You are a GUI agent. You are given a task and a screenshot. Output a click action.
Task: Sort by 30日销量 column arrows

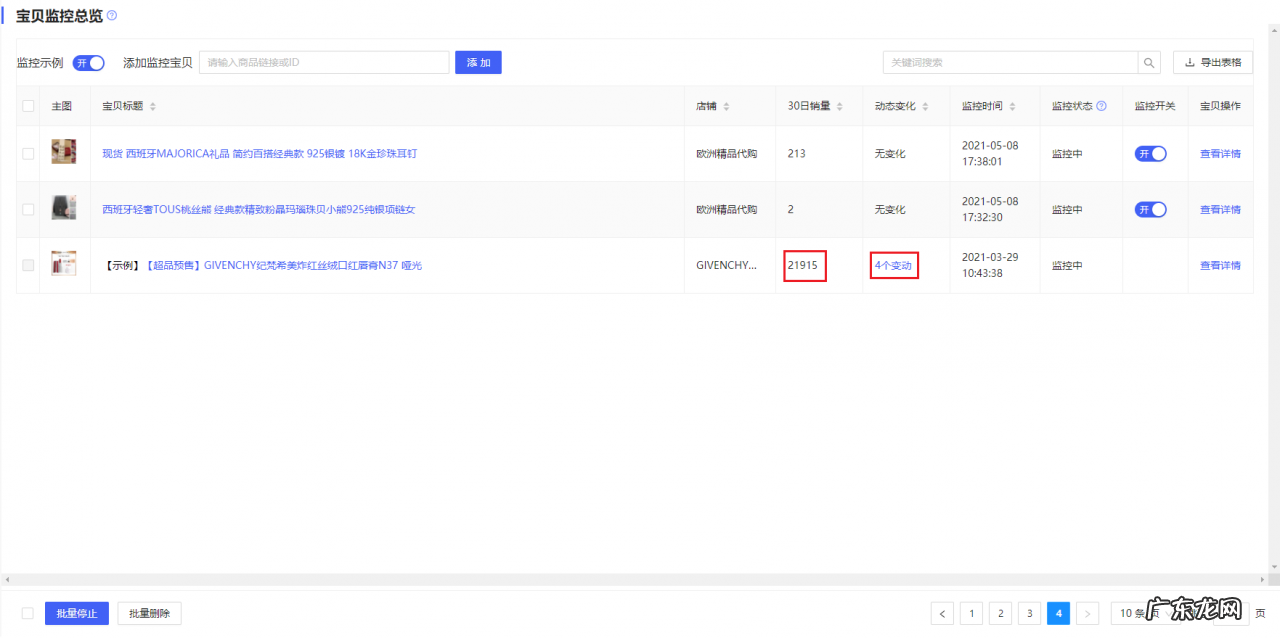tap(840, 106)
